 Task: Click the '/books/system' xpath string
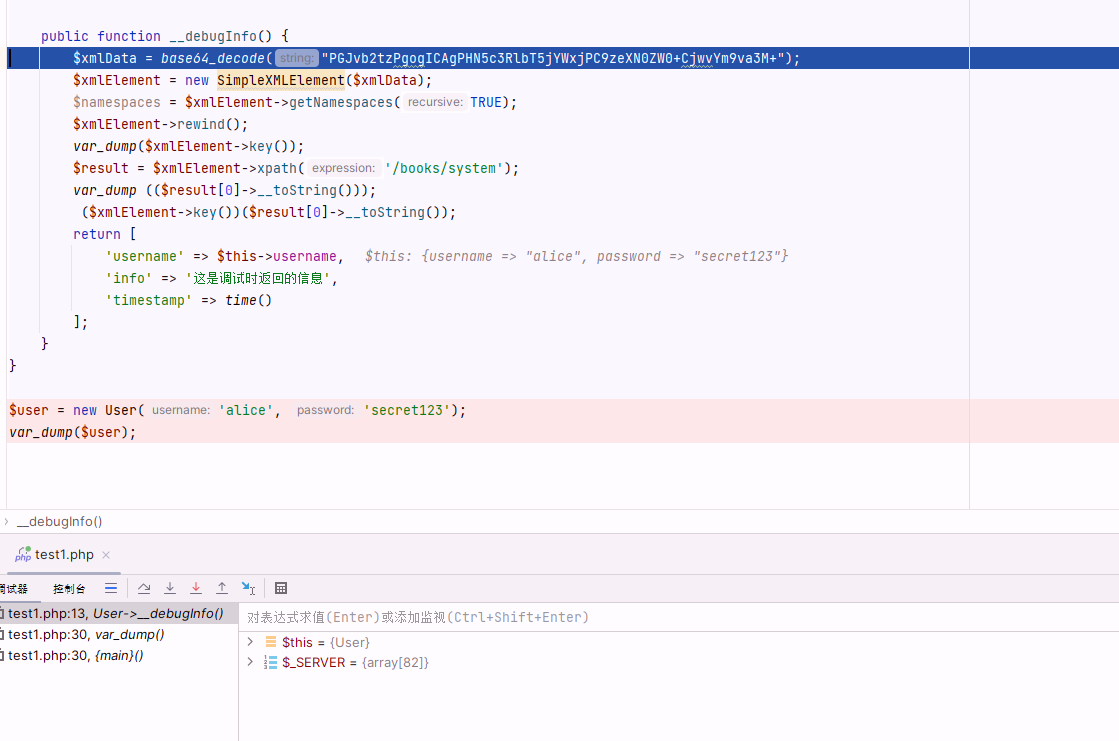(x=443, y=168)
